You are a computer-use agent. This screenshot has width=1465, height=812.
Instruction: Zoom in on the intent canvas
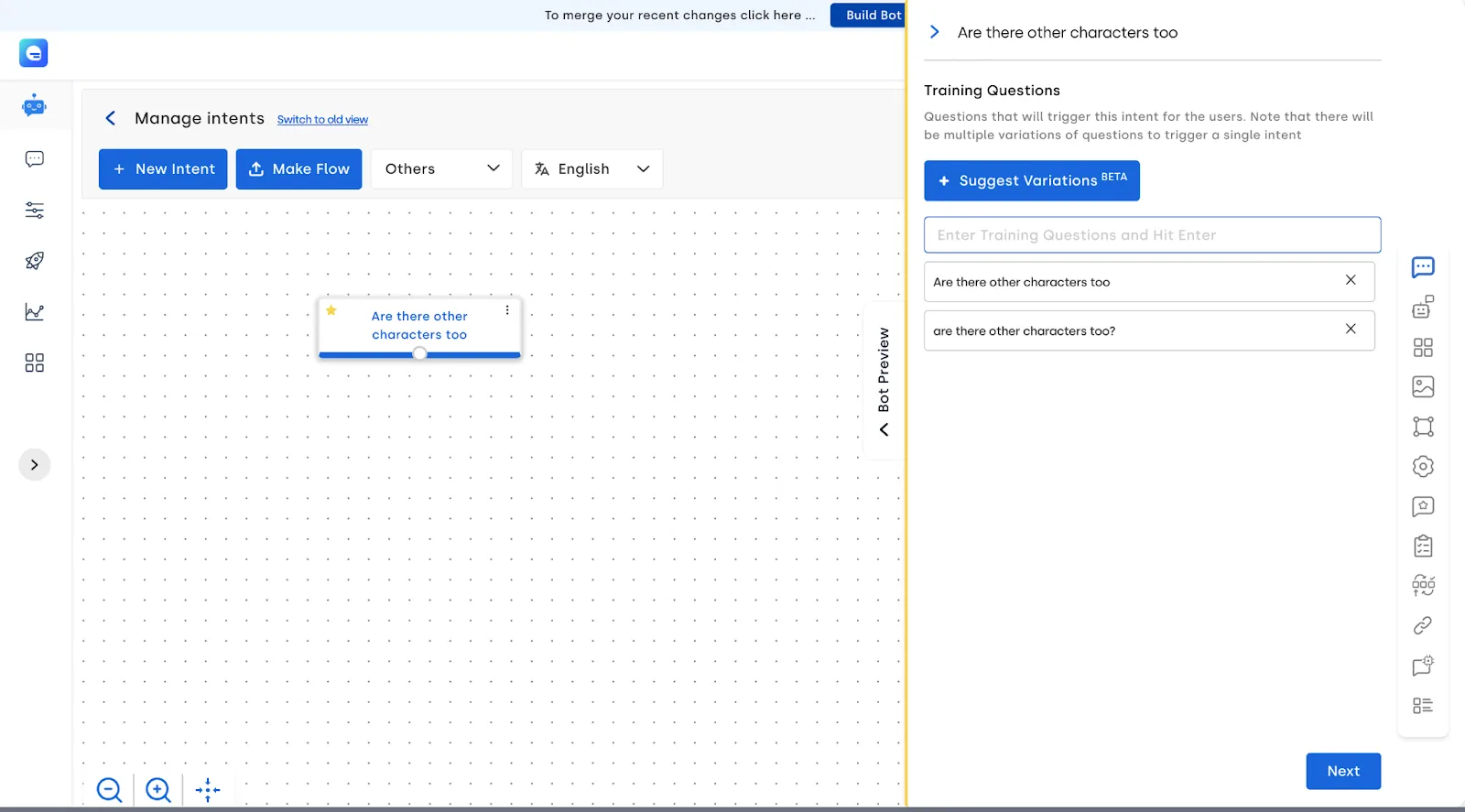[158, 789]
